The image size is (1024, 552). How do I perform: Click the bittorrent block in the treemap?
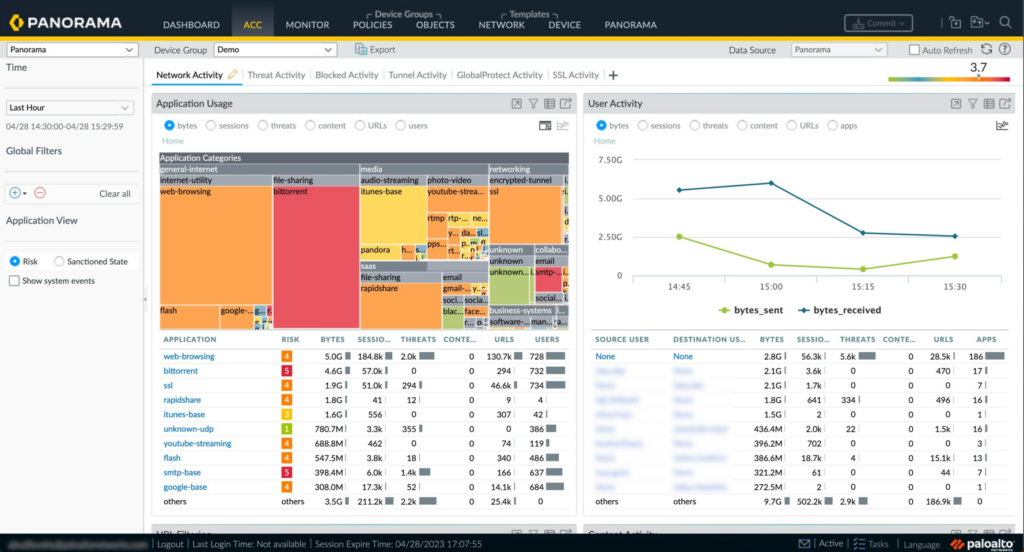coord(316,250)
